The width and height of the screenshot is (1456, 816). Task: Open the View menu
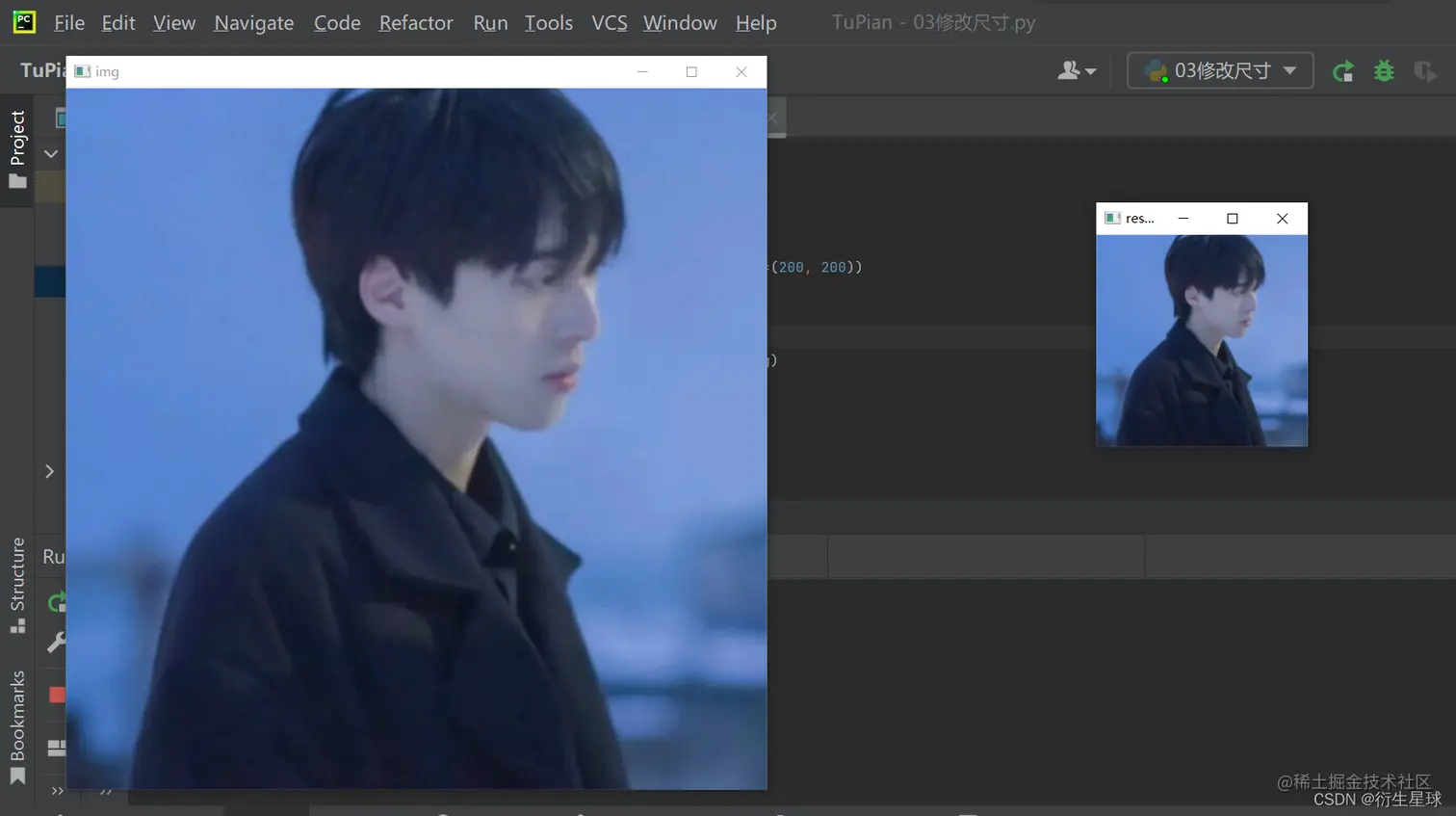(x=174, y=22)
